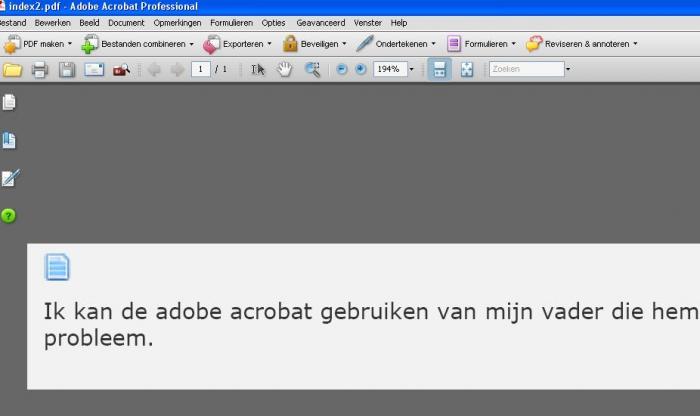Click the PDF maken label

(43, 44)
